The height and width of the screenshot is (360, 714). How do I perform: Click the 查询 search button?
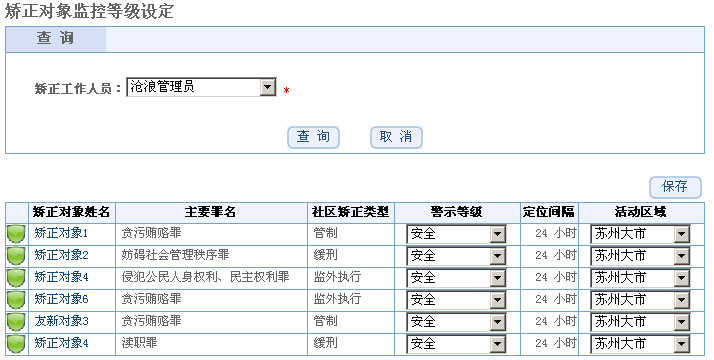point(313,137)
